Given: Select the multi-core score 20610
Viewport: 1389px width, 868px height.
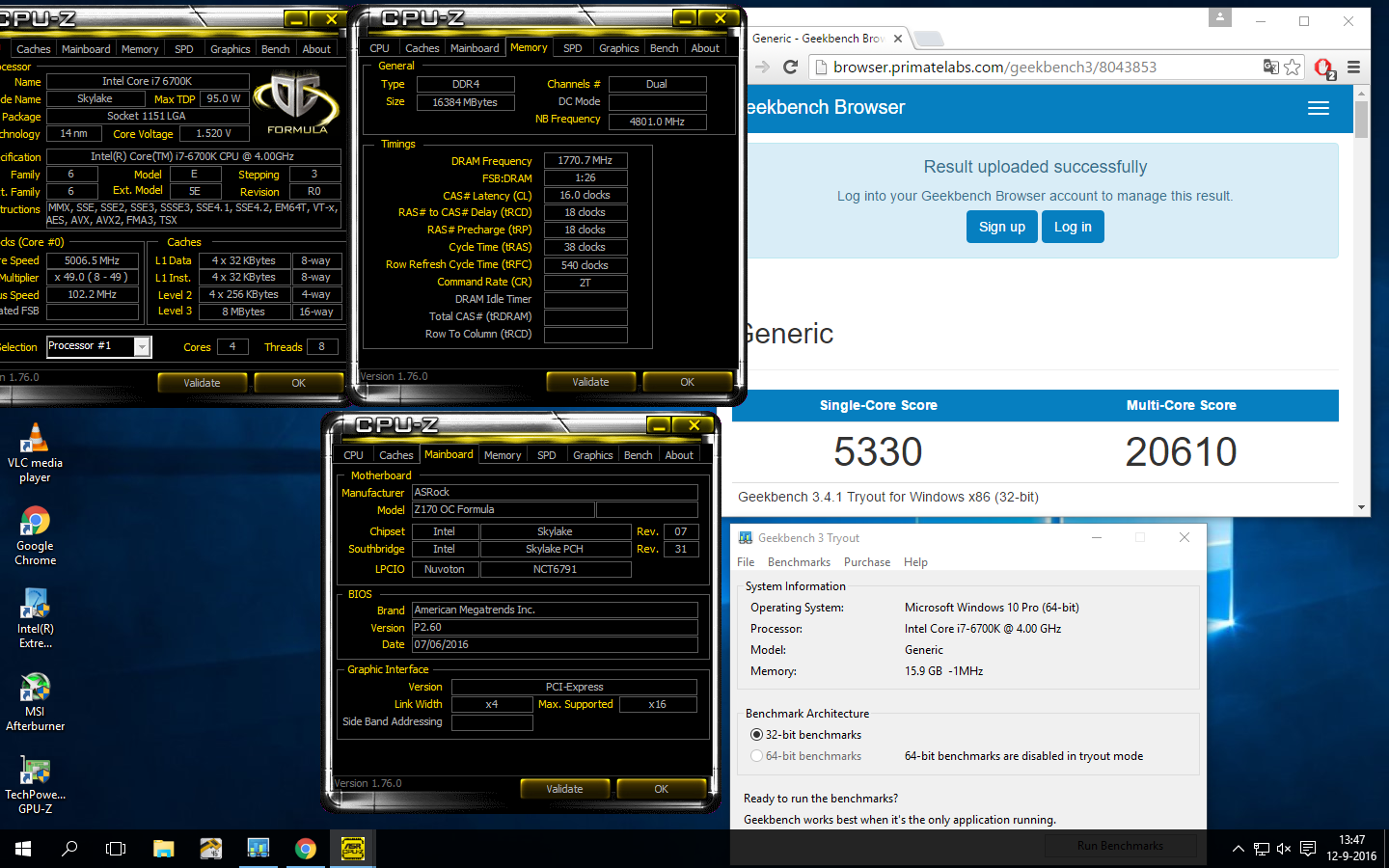Looking at the screenshot, I should (x=1181, y=451).
